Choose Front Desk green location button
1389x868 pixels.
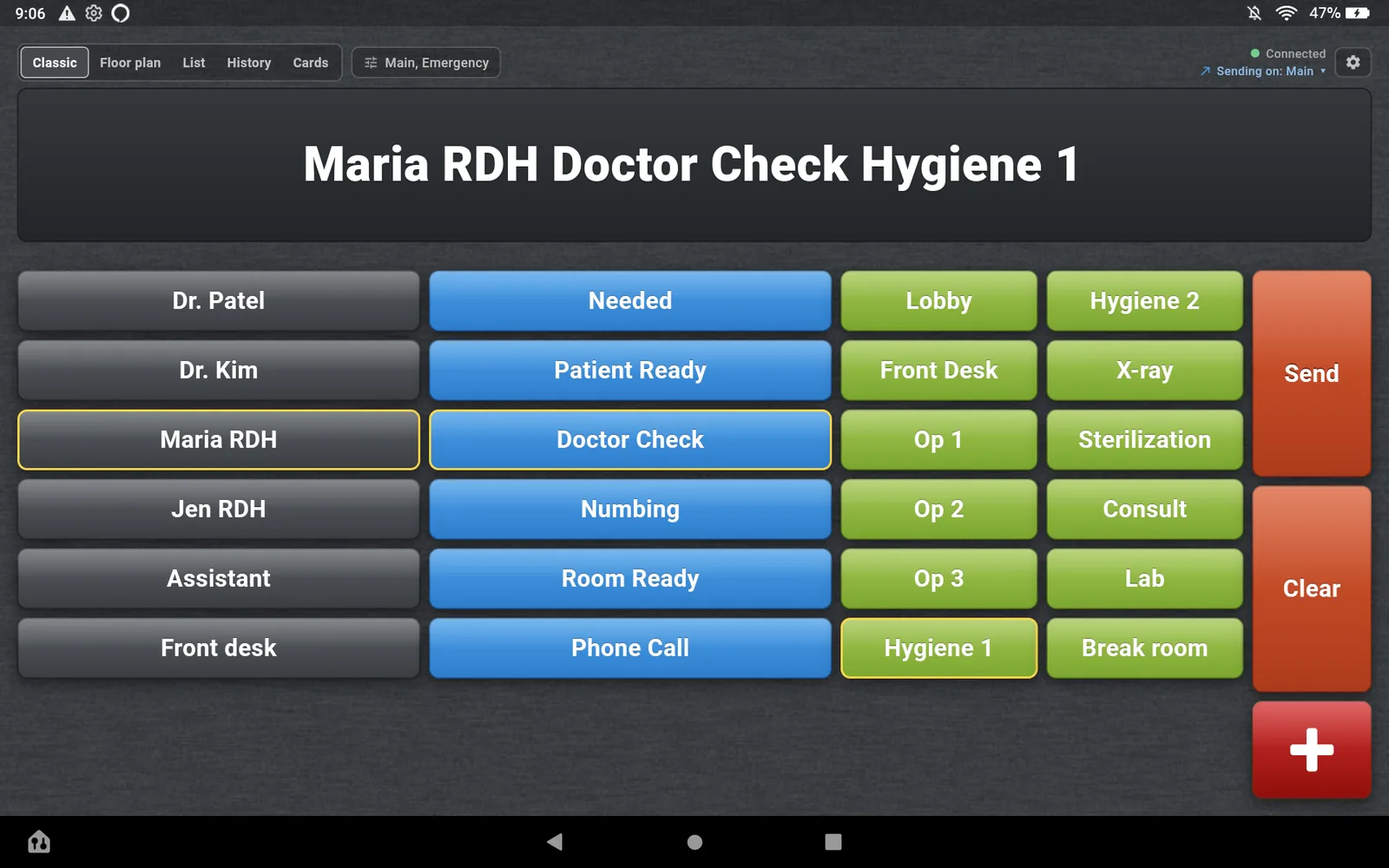[x=938, y=370]
